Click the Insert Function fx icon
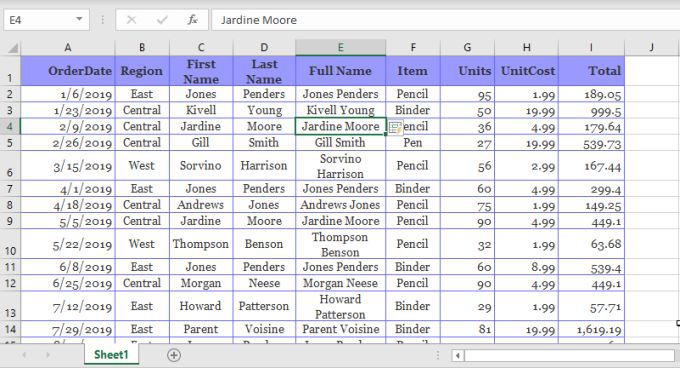 click(x=193, y=20)
